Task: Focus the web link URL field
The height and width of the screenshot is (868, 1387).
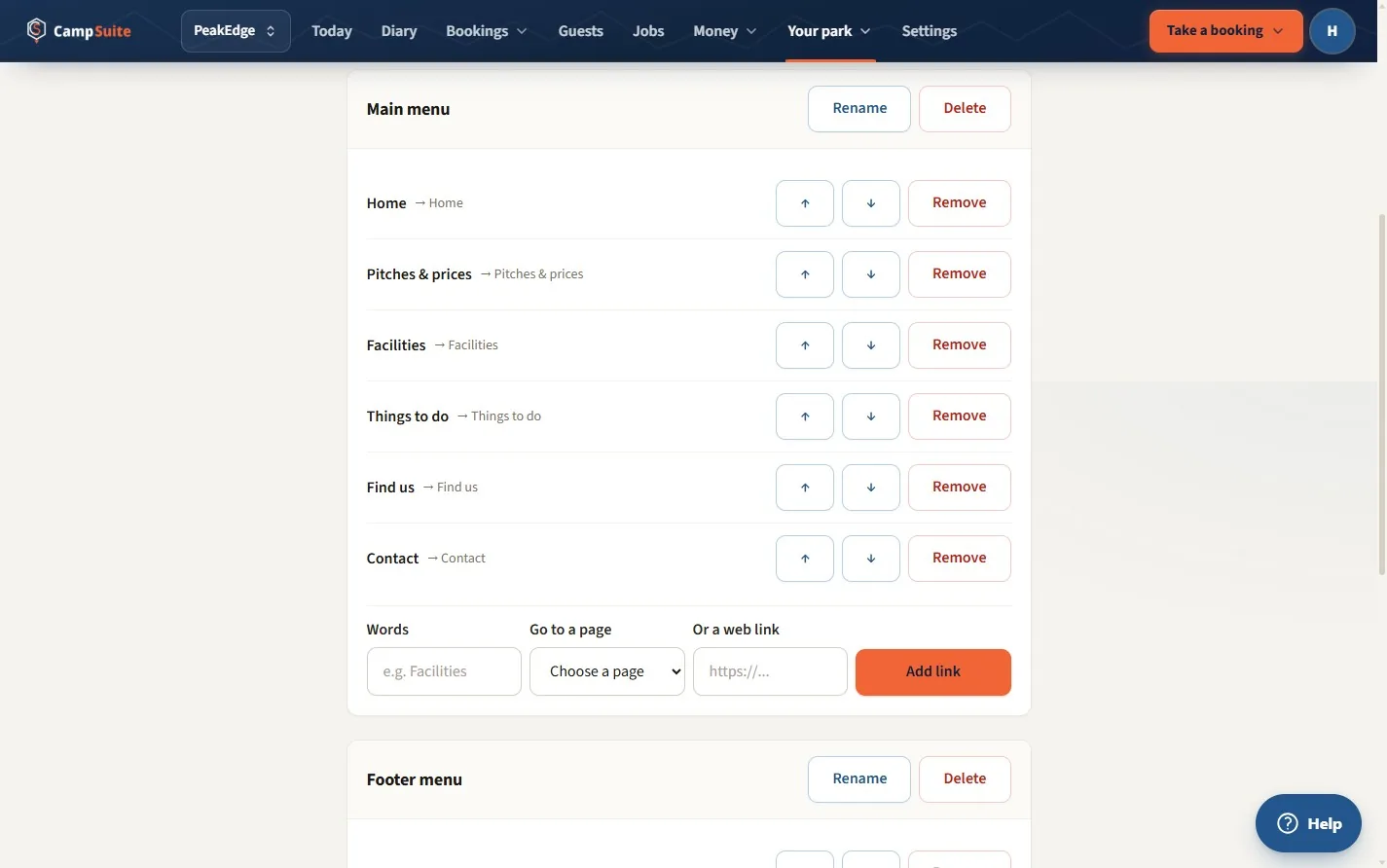Action: click(x=770, y=671)
